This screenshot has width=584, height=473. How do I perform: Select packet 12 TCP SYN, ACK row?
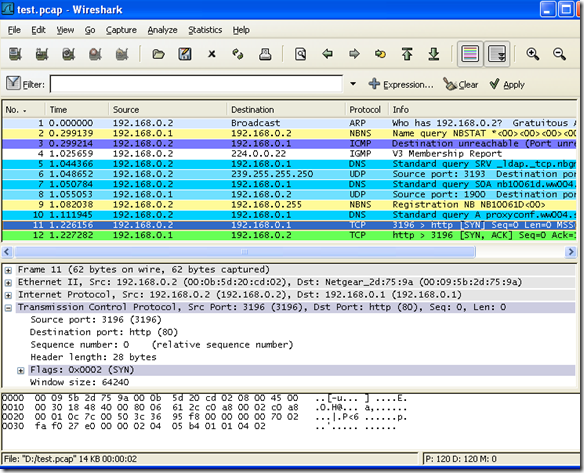[289, 235]
